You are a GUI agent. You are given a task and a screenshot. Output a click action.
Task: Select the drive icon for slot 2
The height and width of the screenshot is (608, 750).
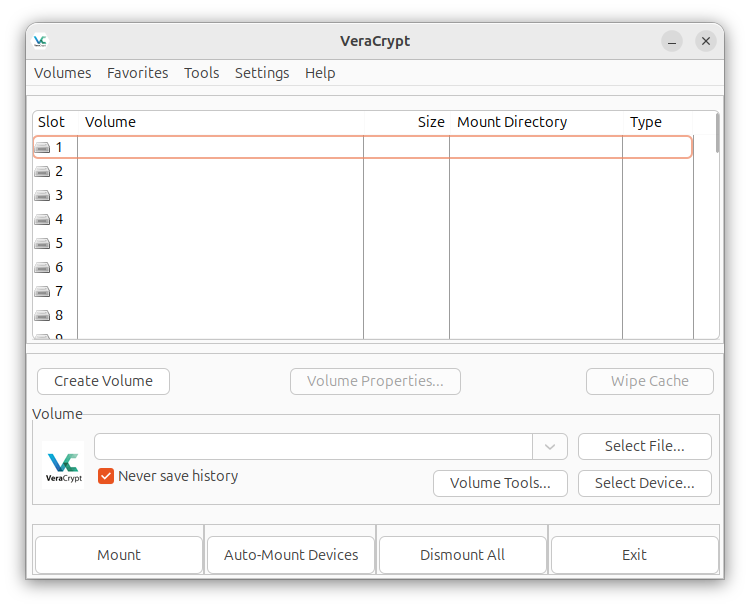coord(42,172)
